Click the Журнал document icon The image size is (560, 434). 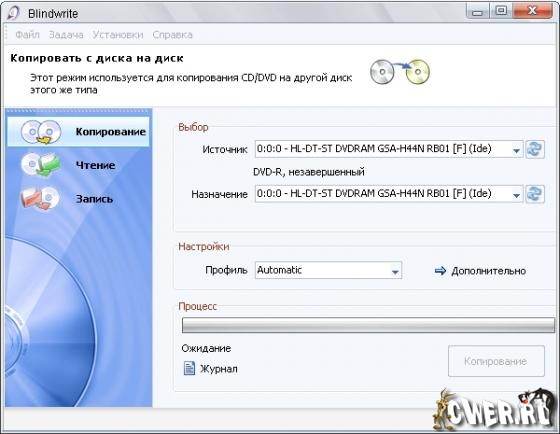(x=189, y=368)
